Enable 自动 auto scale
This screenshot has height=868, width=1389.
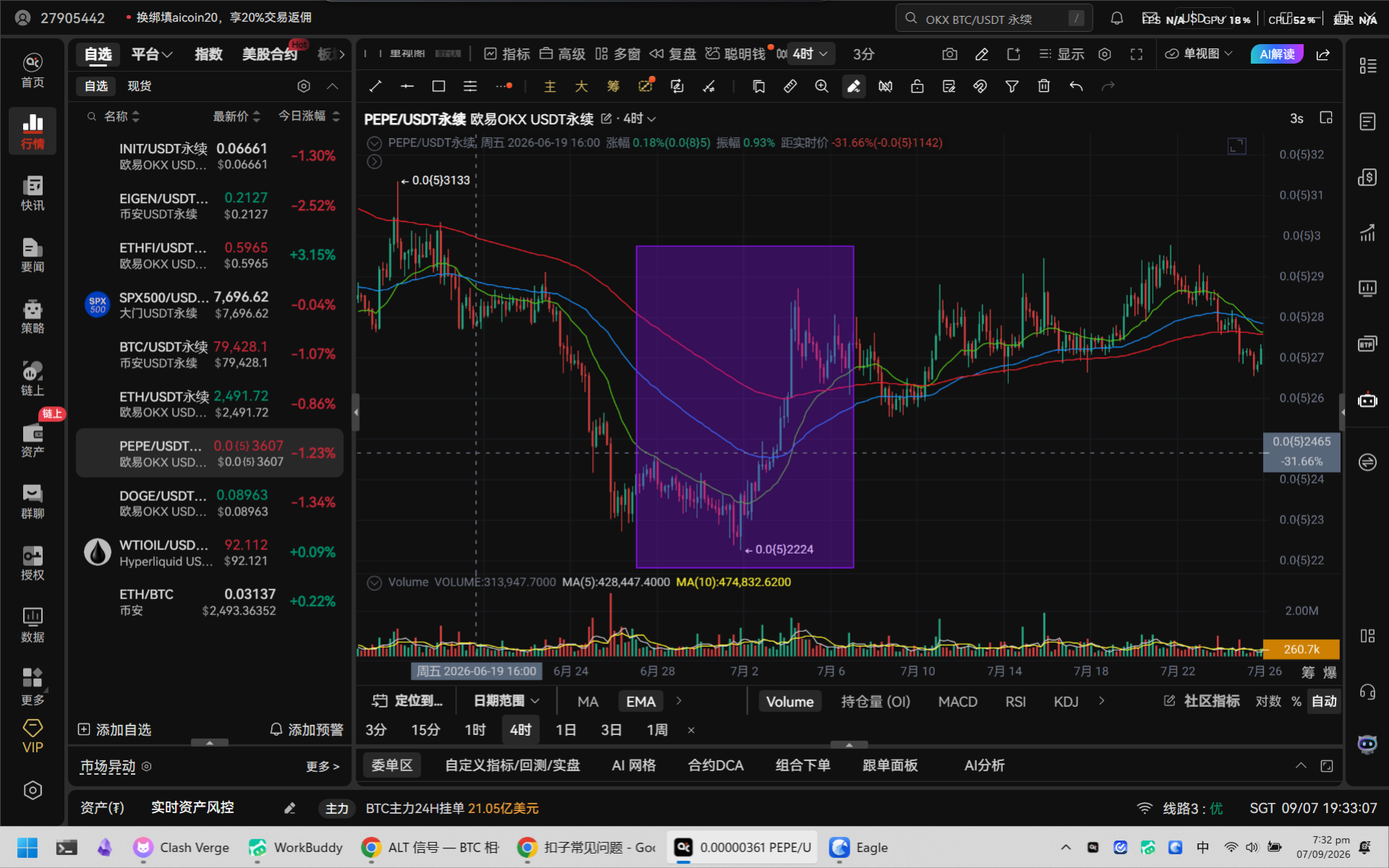coord(1324,701)
